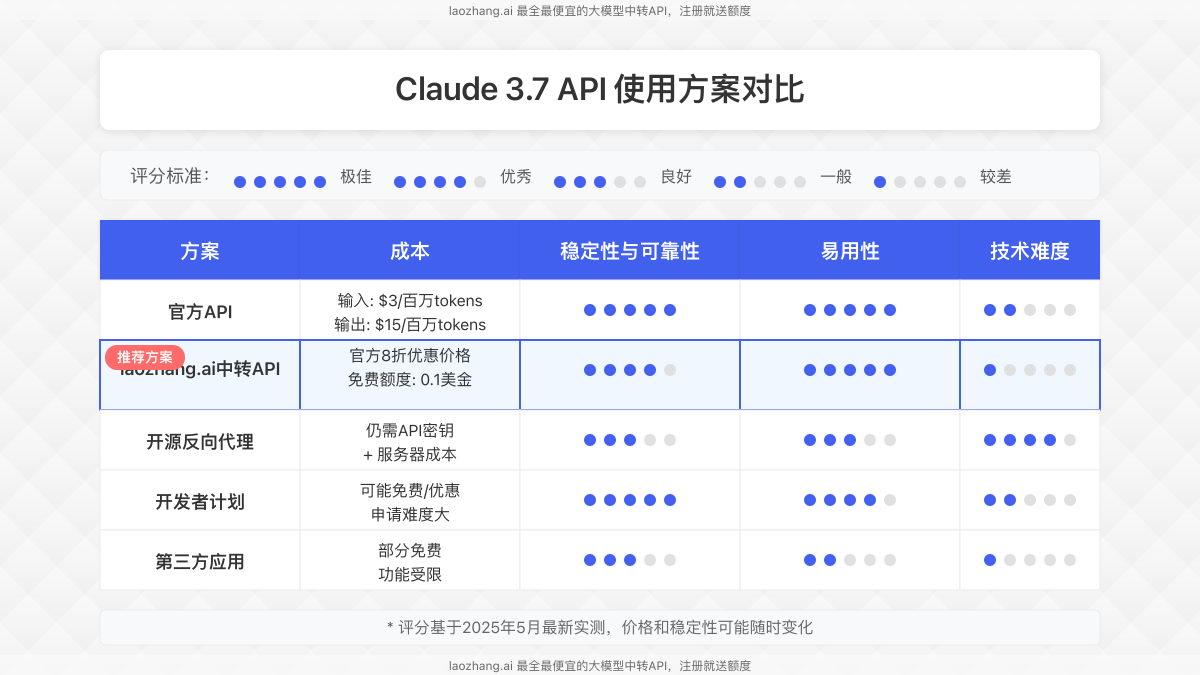Image resolution: width=1200 pixels, height=675 pixels.
Task: Click the "官方API" row name
Action: coord(200,311)
